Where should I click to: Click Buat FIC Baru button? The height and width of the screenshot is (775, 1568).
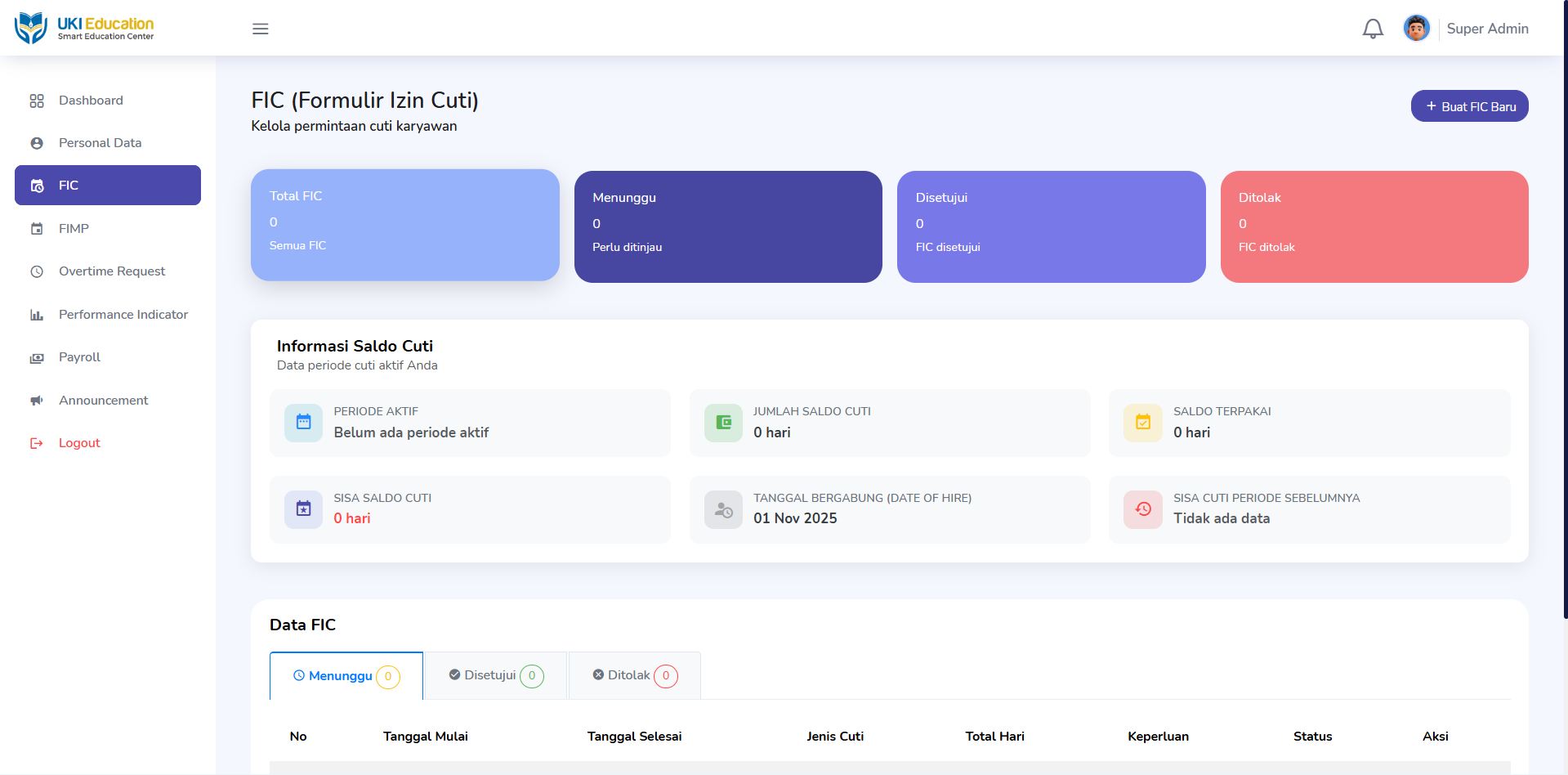1469,106
